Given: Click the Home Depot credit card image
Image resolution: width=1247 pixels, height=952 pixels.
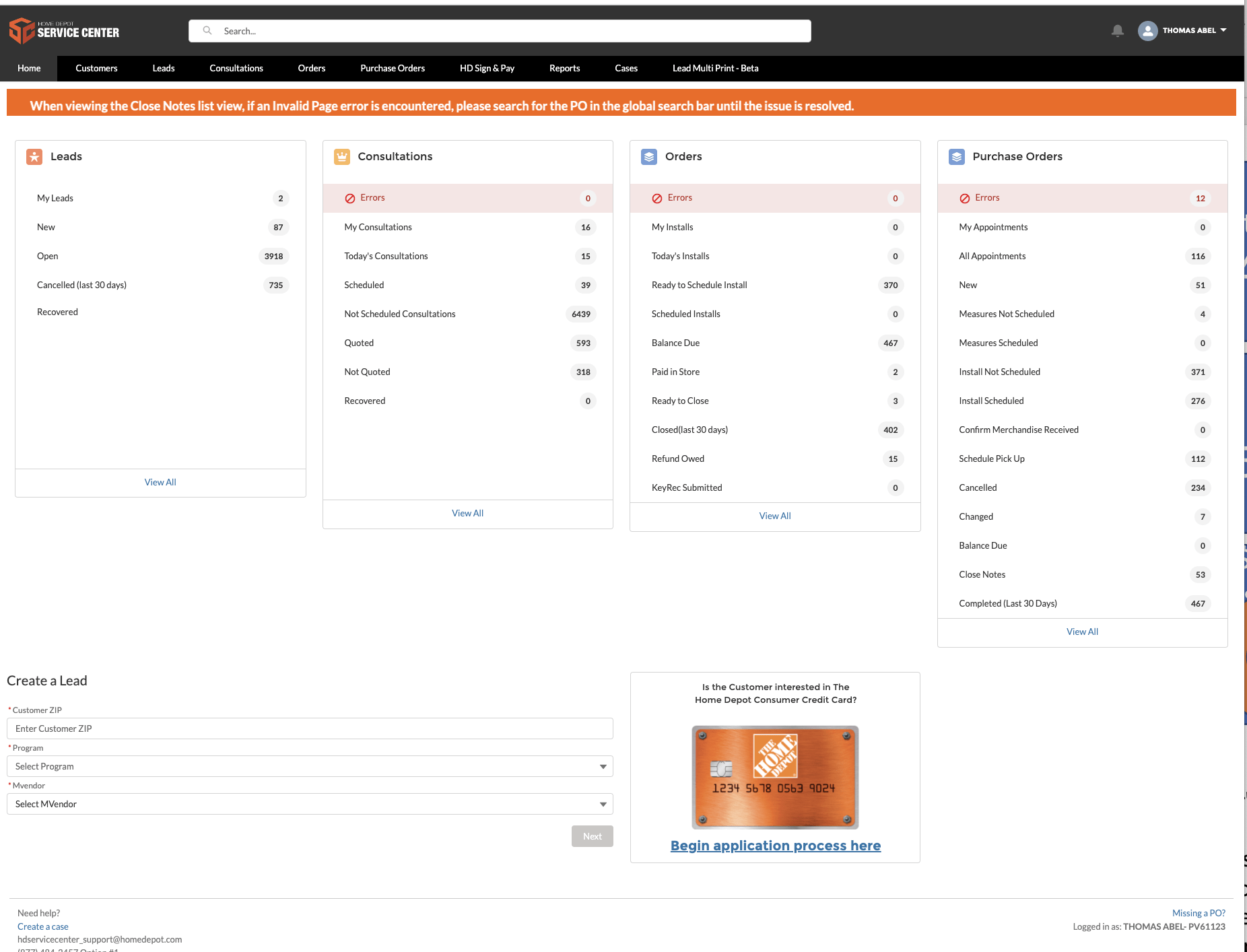Looking at the screenshot, I should coord(775,777).
